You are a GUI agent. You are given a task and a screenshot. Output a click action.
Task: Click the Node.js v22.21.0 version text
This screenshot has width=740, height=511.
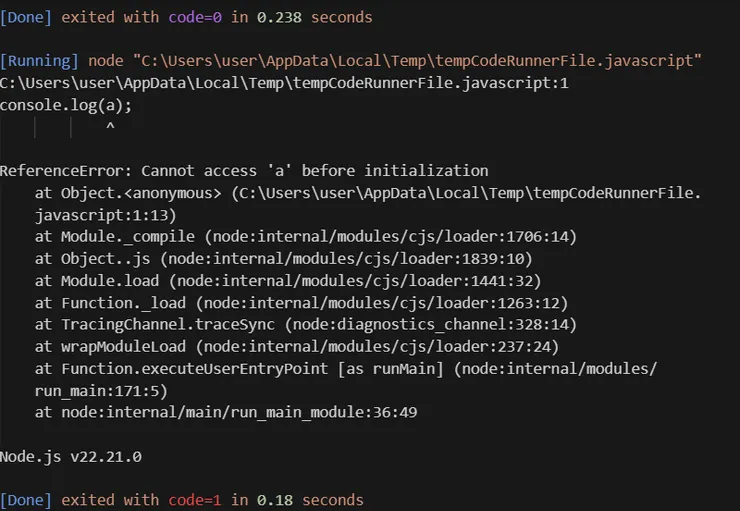pyautogui.click(x=71, y=456)
